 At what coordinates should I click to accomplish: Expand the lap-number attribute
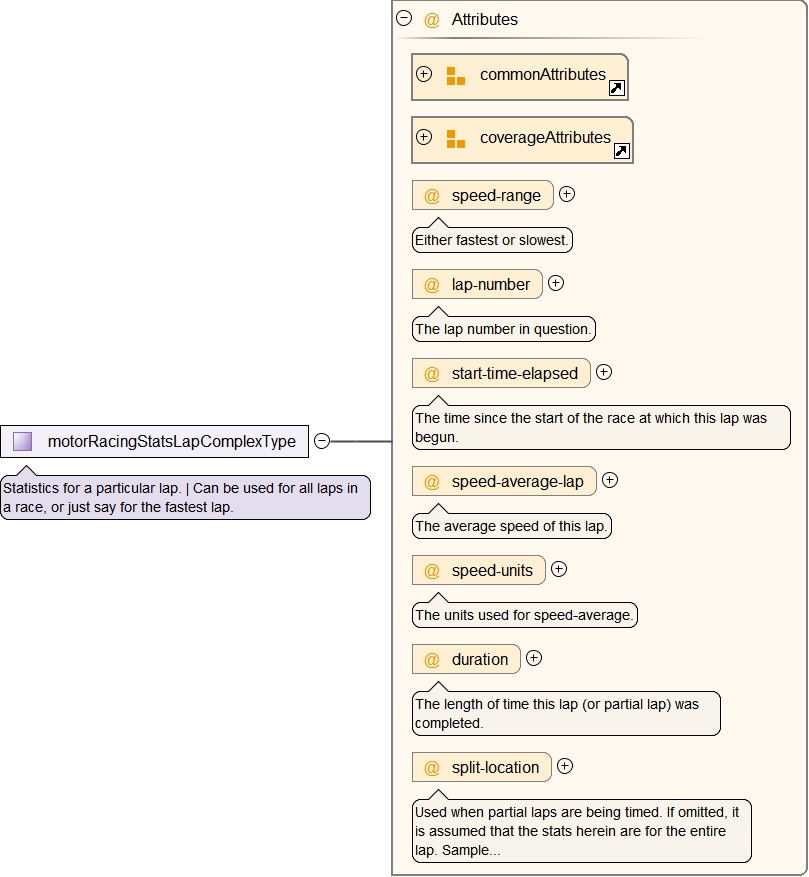coord(556,283)
